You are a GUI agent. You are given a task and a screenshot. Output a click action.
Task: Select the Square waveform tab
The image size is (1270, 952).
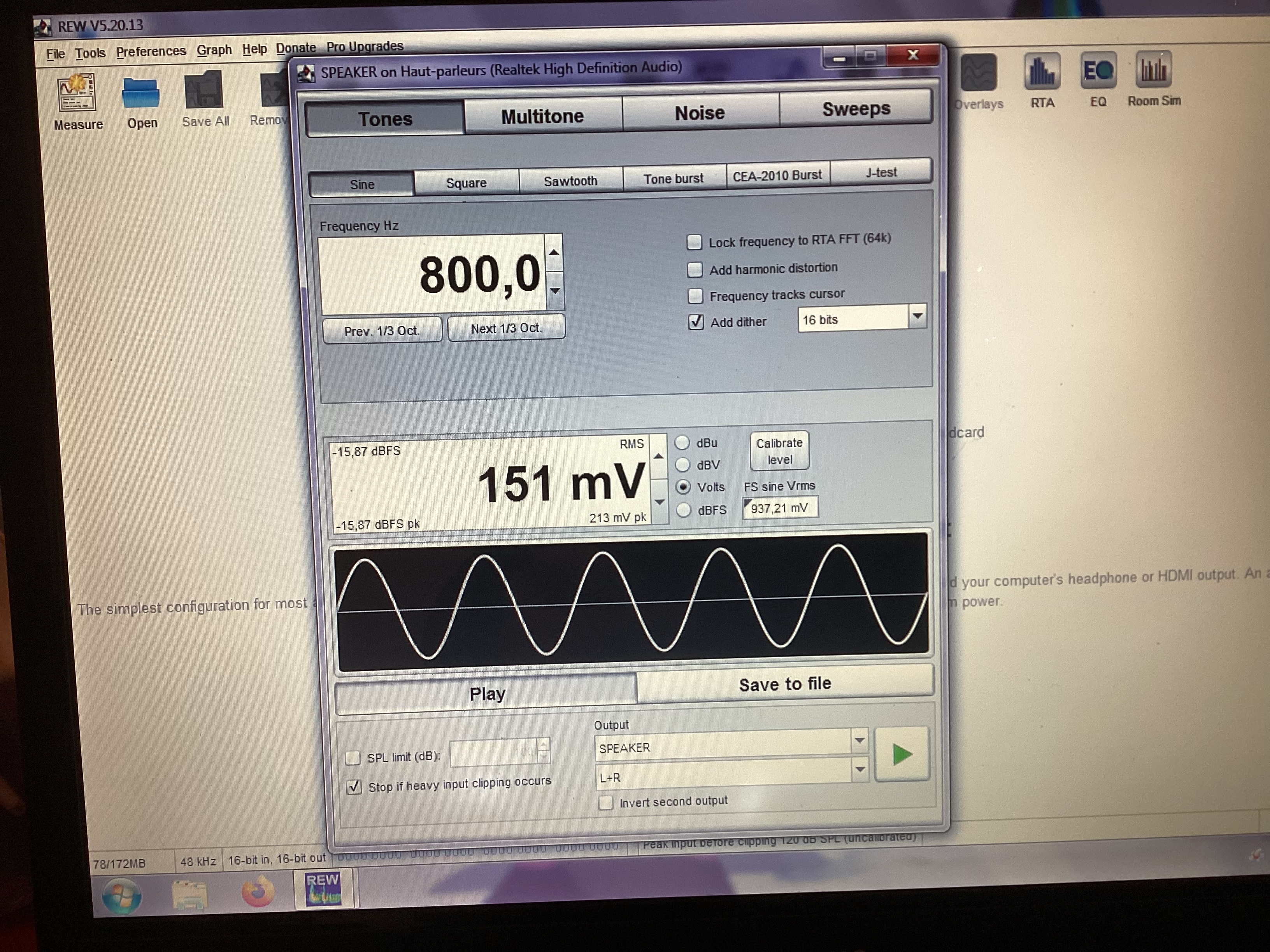(466, 182)
